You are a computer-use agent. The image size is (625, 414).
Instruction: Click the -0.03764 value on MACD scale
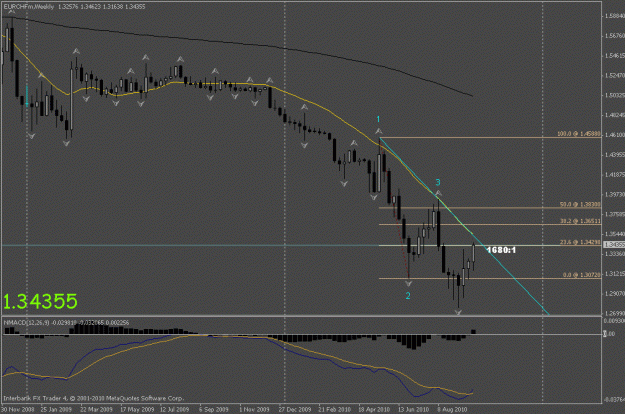[614, 399]
